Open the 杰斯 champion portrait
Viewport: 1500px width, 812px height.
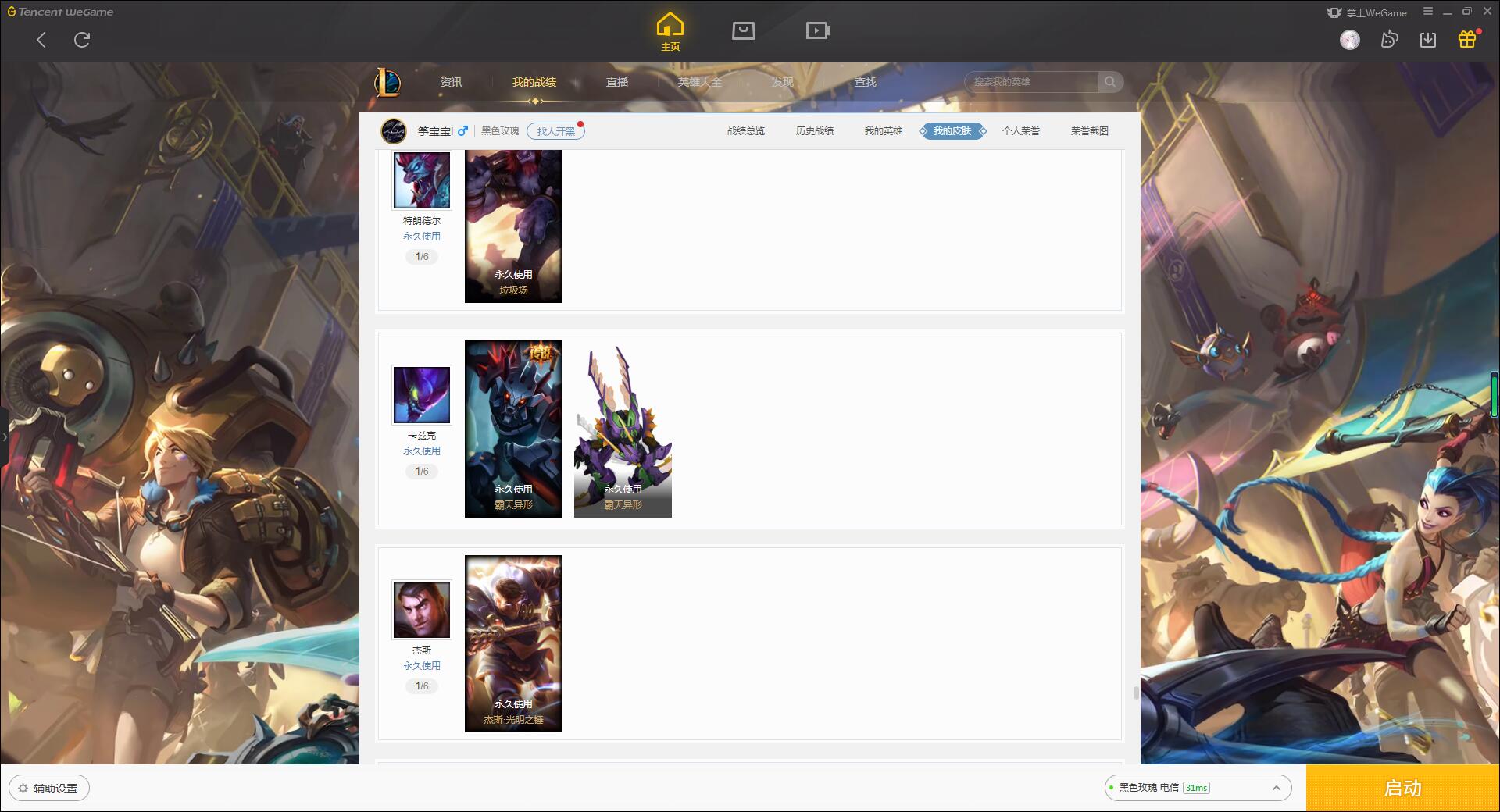tap(422, 610)
